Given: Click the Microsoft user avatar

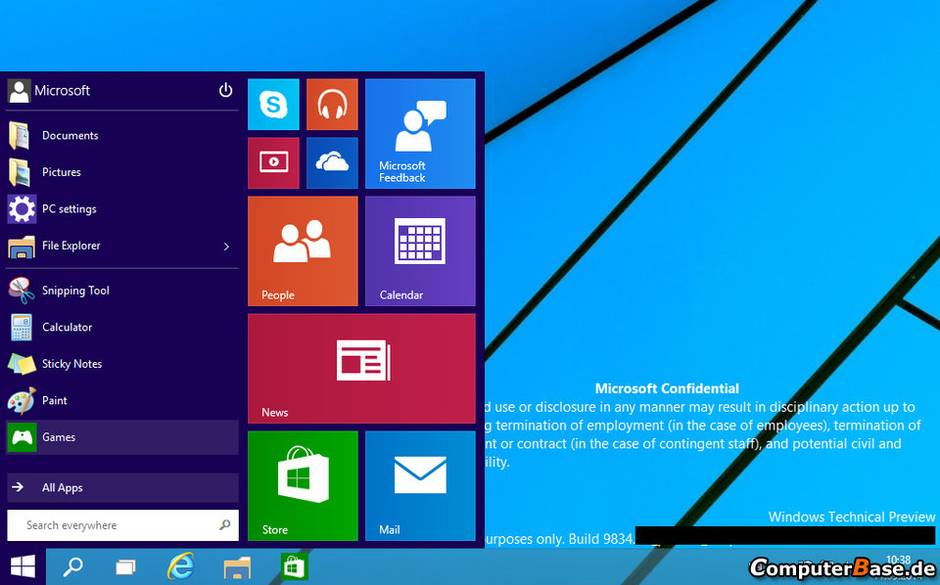Looking at the screenshot, I should [19, 91].
